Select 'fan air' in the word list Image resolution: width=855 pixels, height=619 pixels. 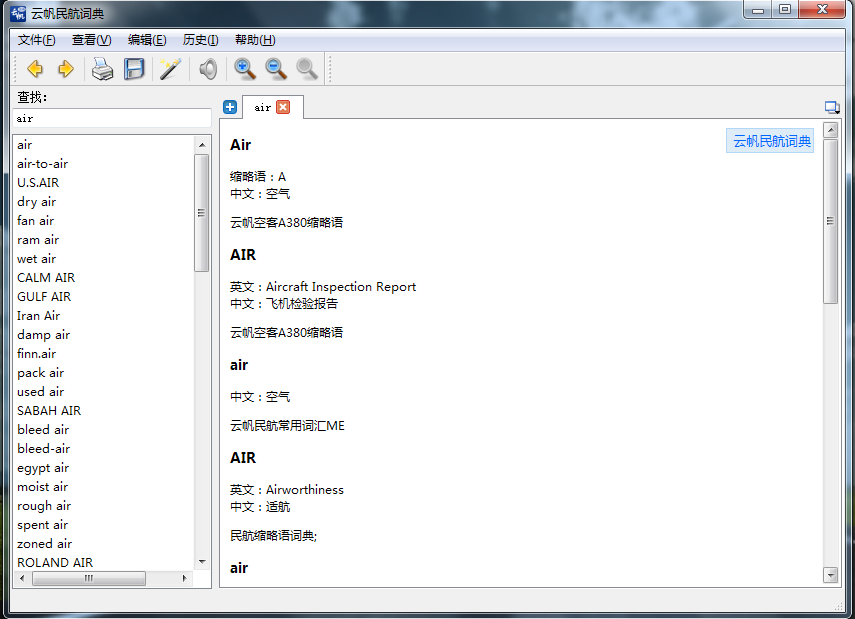(x=104, y=221)
